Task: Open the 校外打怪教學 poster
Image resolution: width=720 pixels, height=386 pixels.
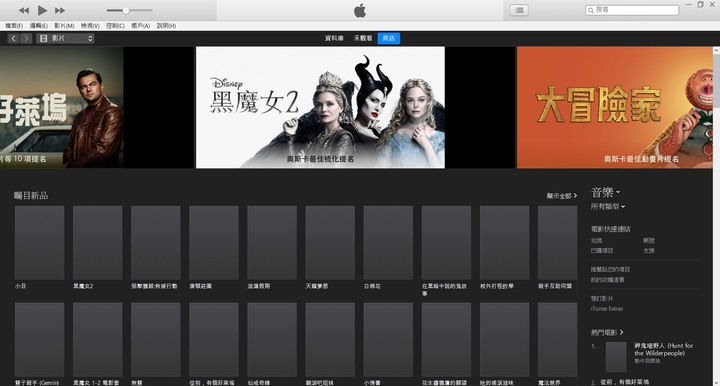Action: pos(505,243)
